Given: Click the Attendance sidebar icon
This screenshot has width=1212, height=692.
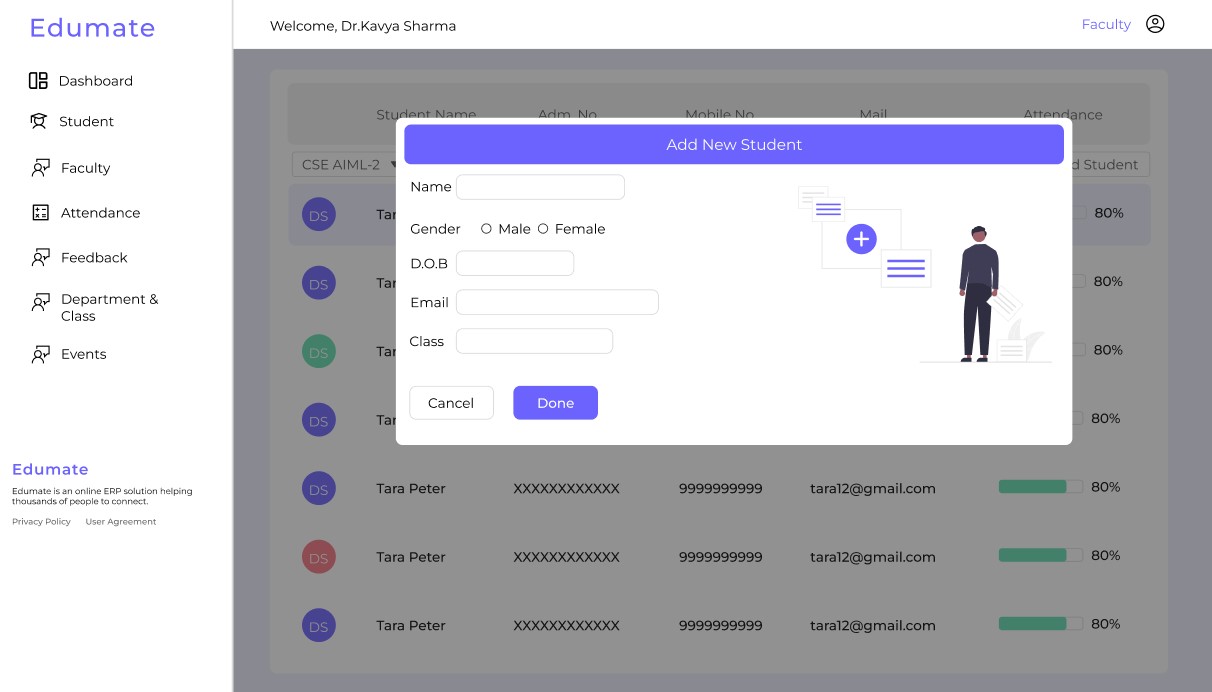Looking at the screenshot, I should point(40,213).
